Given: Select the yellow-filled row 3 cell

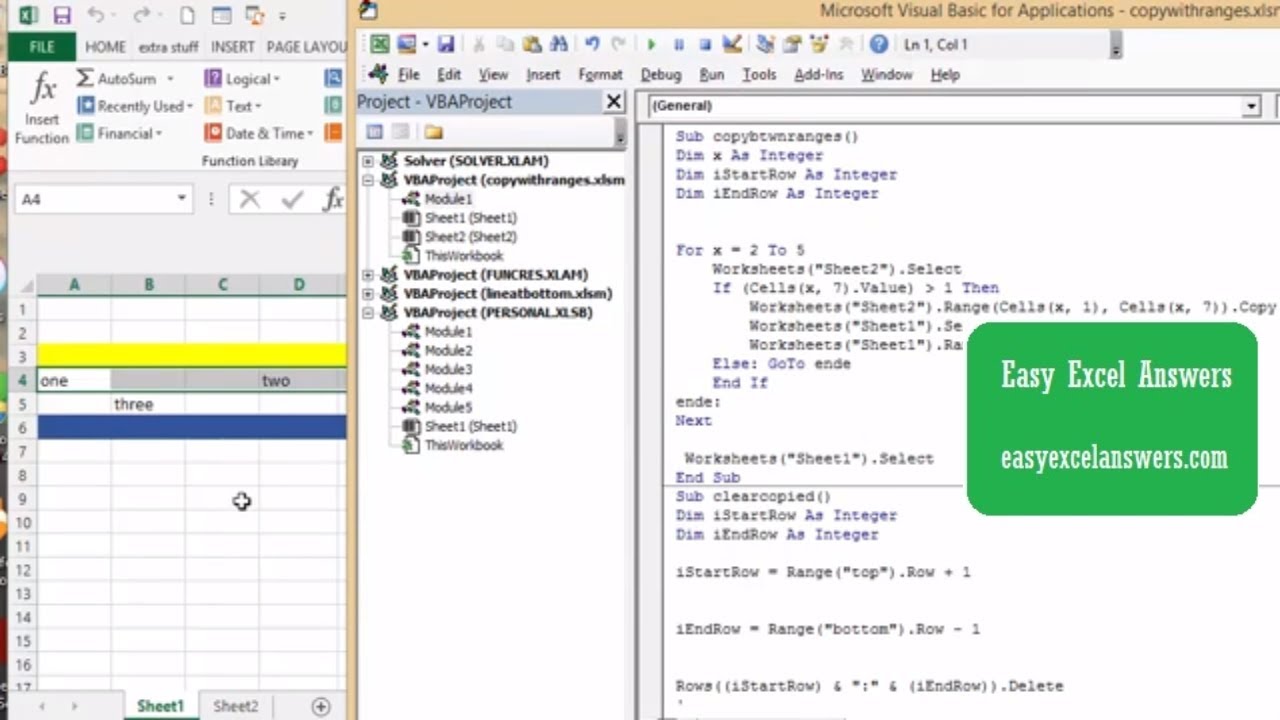Looking at the screenshot, I should click(192, 356).
